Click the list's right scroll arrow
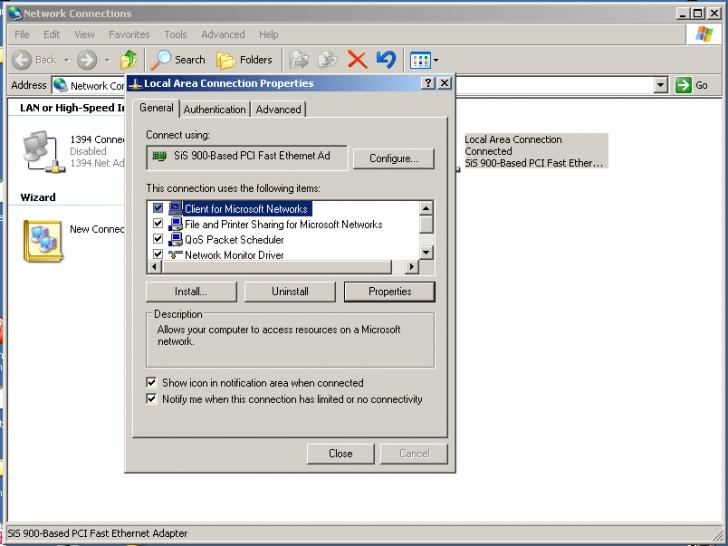Viewport: 728px width, 546px height. tap(411, 267)
